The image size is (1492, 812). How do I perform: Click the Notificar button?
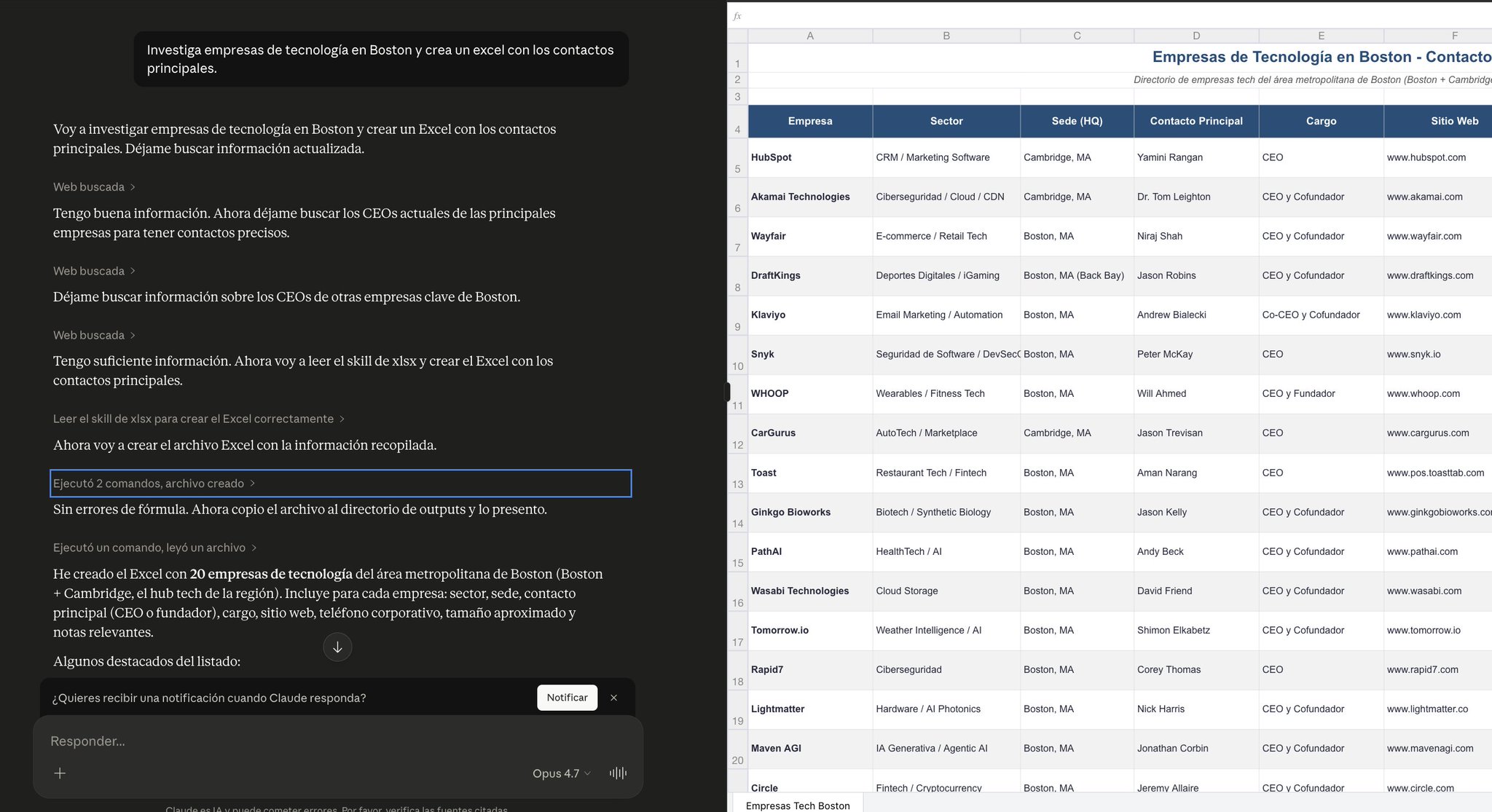point(568,698)
